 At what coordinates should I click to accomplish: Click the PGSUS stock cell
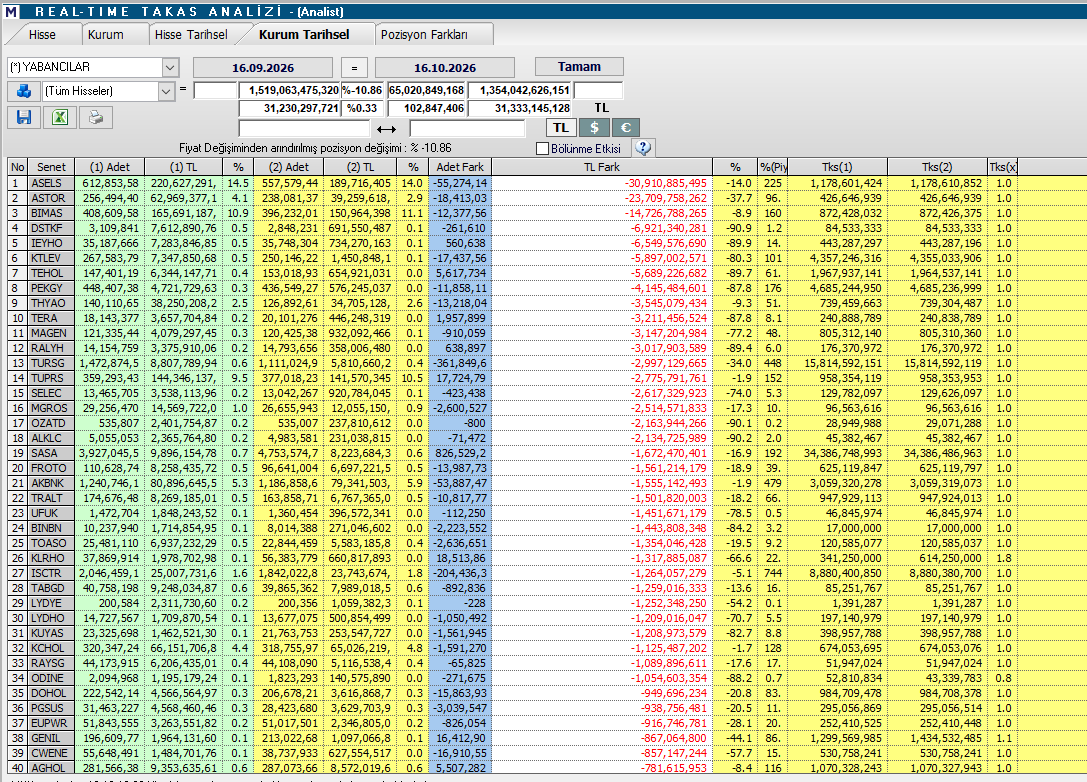click(51, 708)
